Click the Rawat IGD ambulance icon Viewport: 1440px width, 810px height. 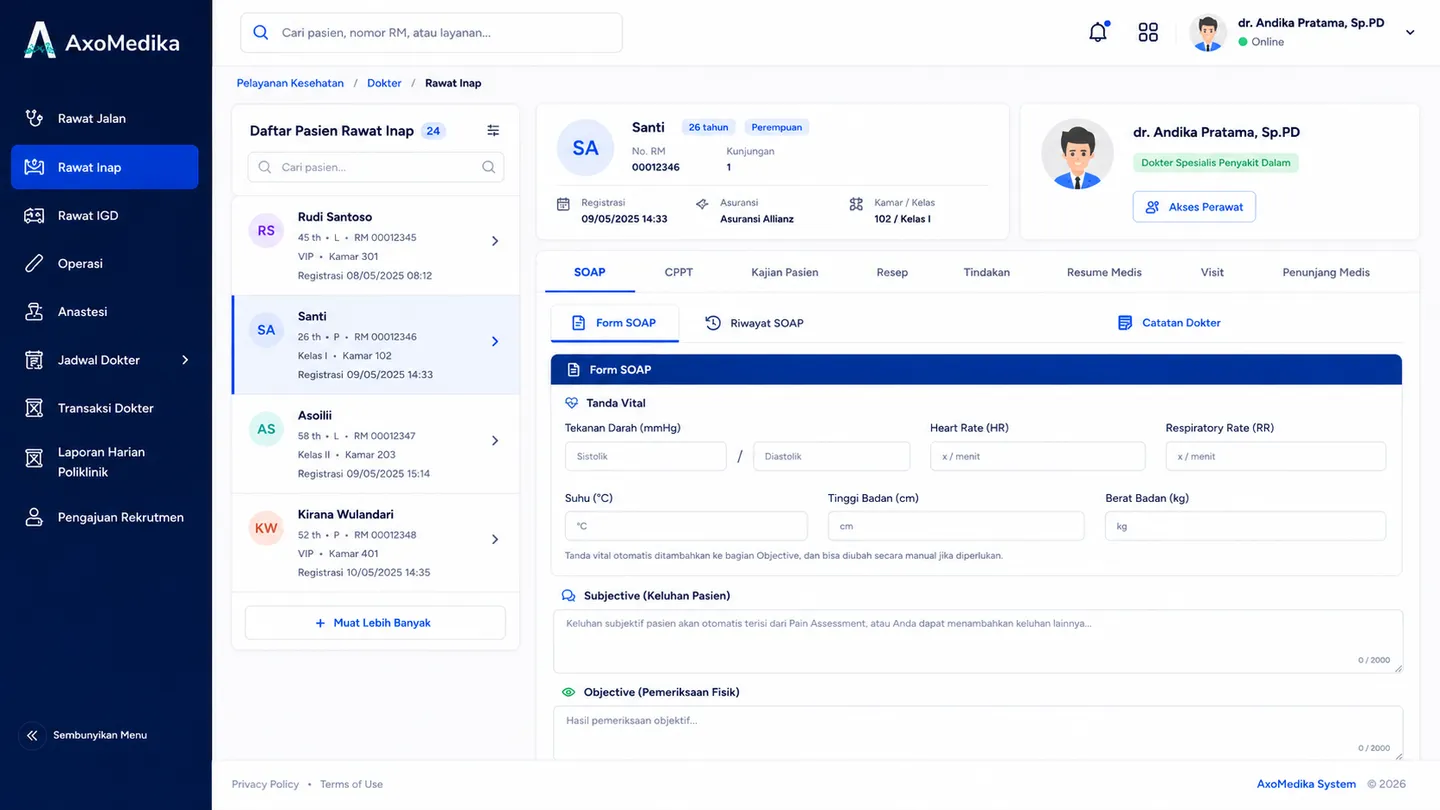click(34, 215)
